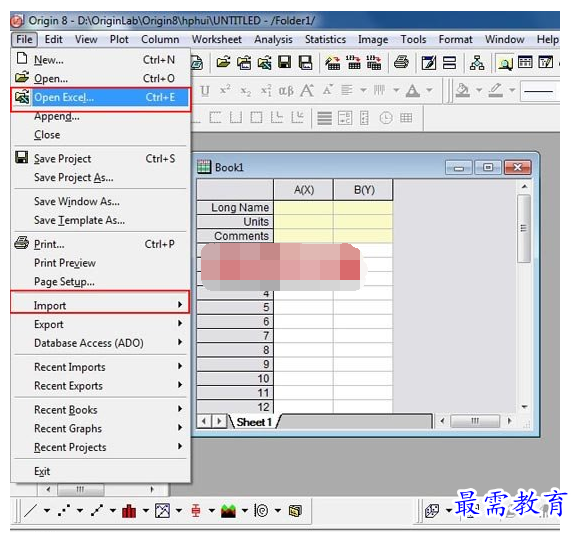Click the Underline U format icon
This screenshot has width=576, height=535.
point(205,90)
